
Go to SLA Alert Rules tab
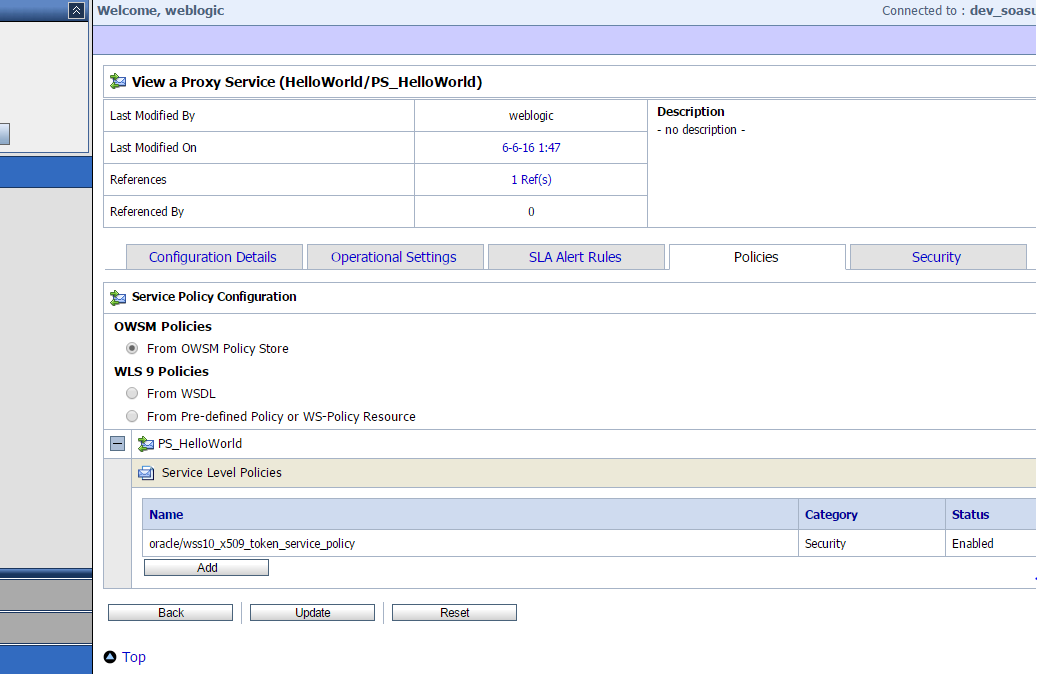[x=575, y=257]
